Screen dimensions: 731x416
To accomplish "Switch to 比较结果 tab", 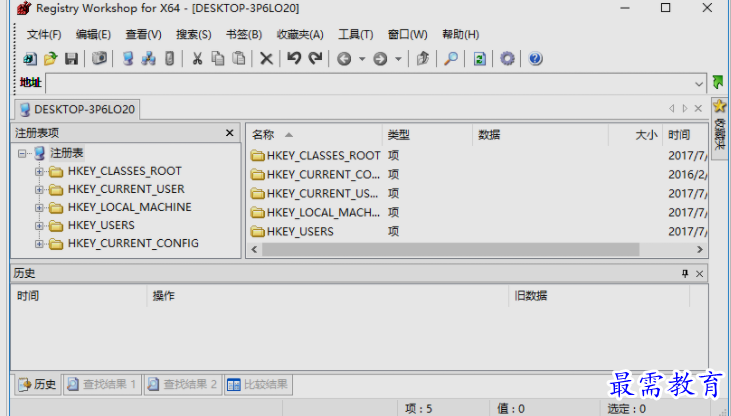I will pos(258,384).
